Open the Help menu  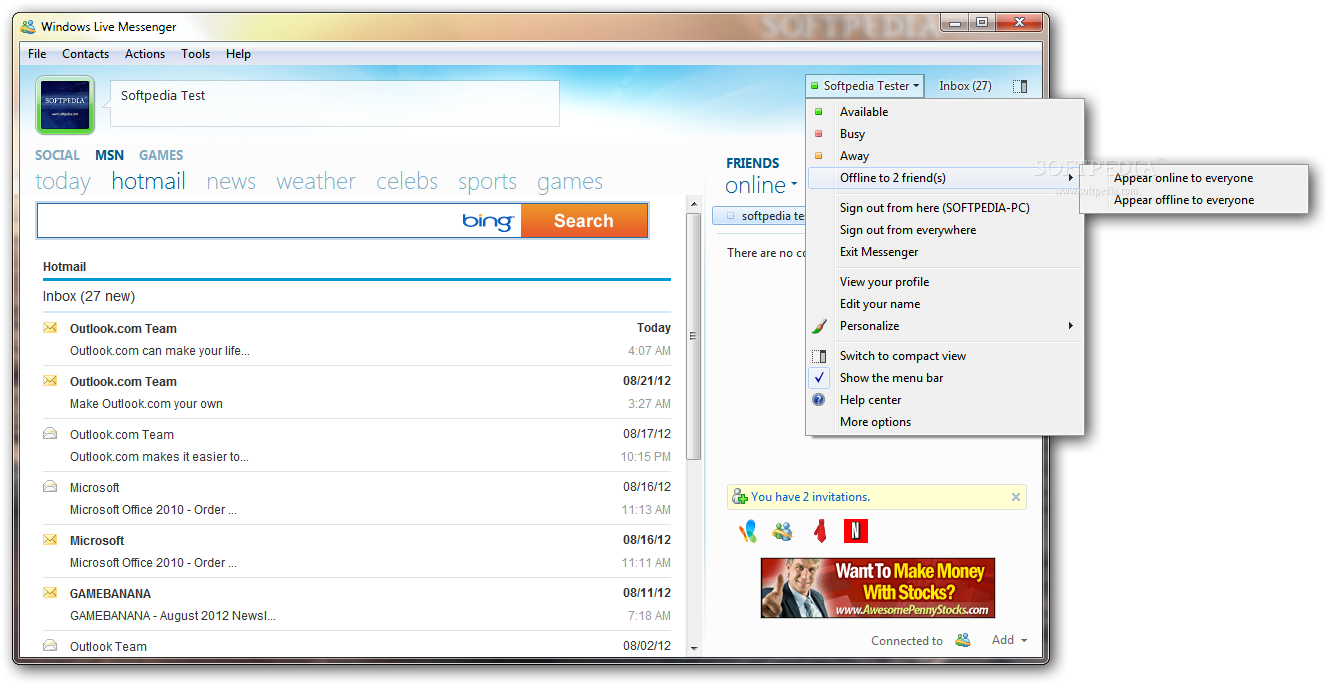[x=238, y=54]
